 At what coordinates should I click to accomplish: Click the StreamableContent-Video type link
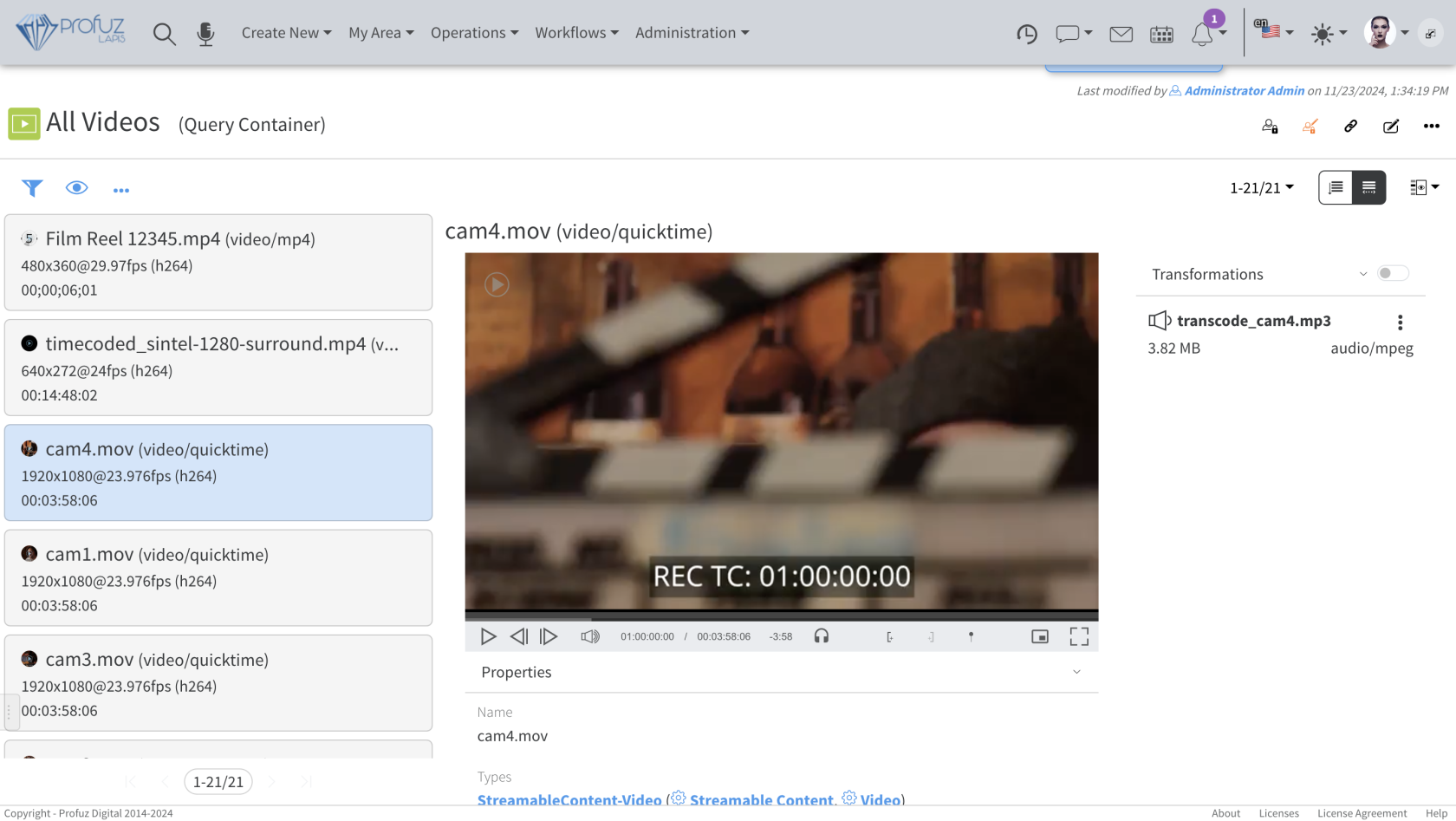click(569, 799)
